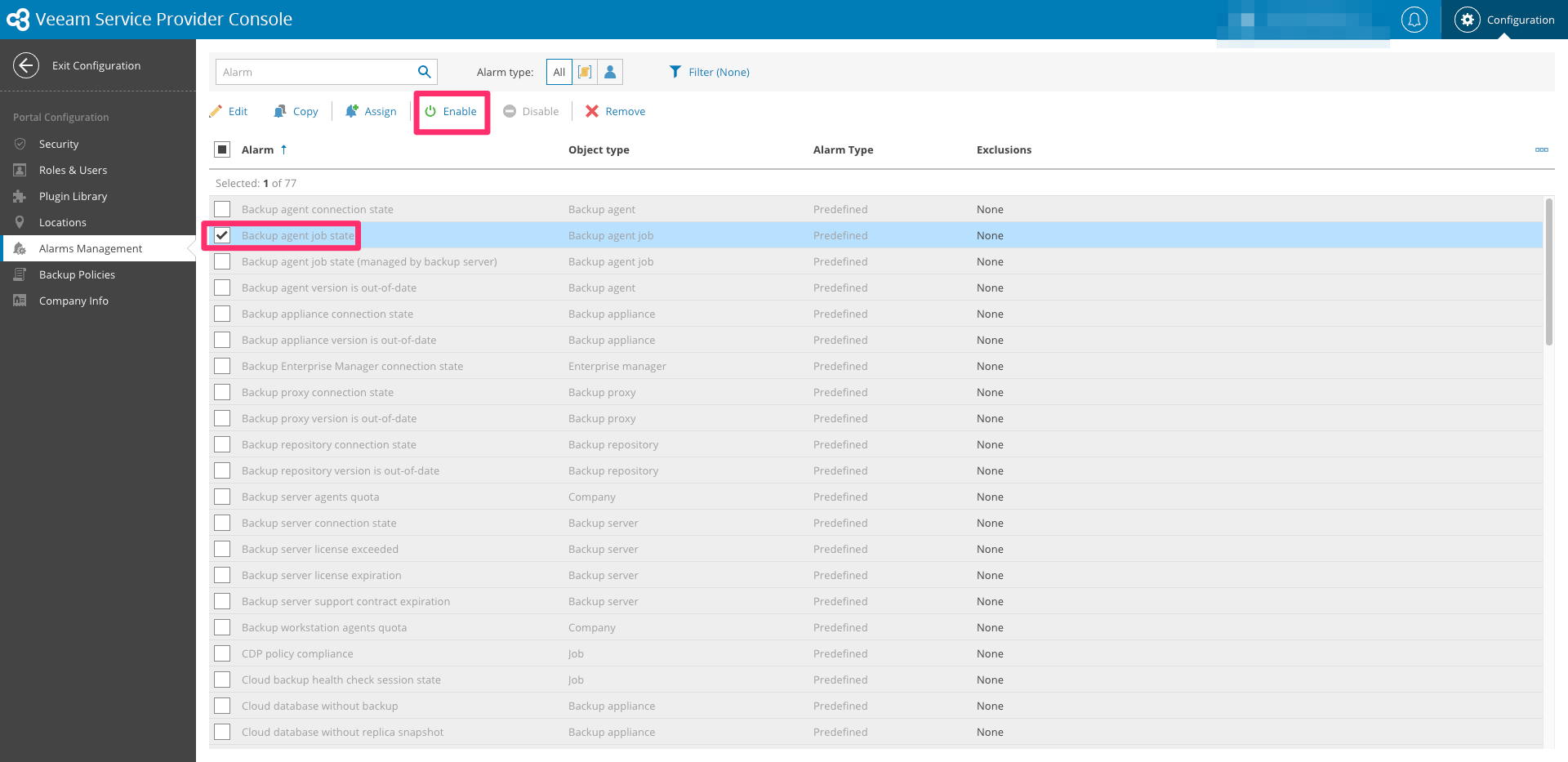Click the notification bell icon
1568x762 pixels.
(1414, 20)
